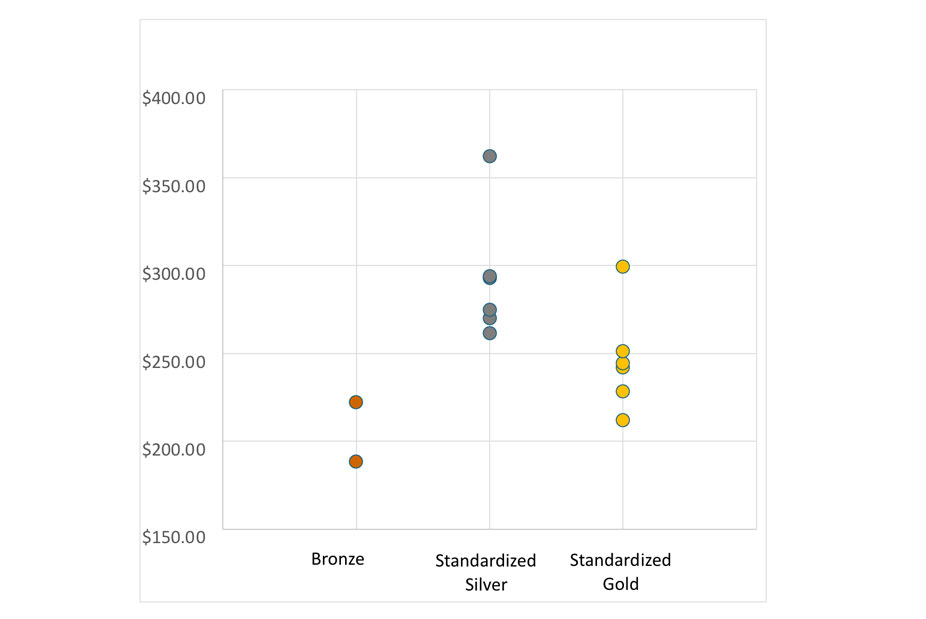Click the Silver marker near $293
The width and height of the screenshot is (926, 619).
click(x=490, y=277)
